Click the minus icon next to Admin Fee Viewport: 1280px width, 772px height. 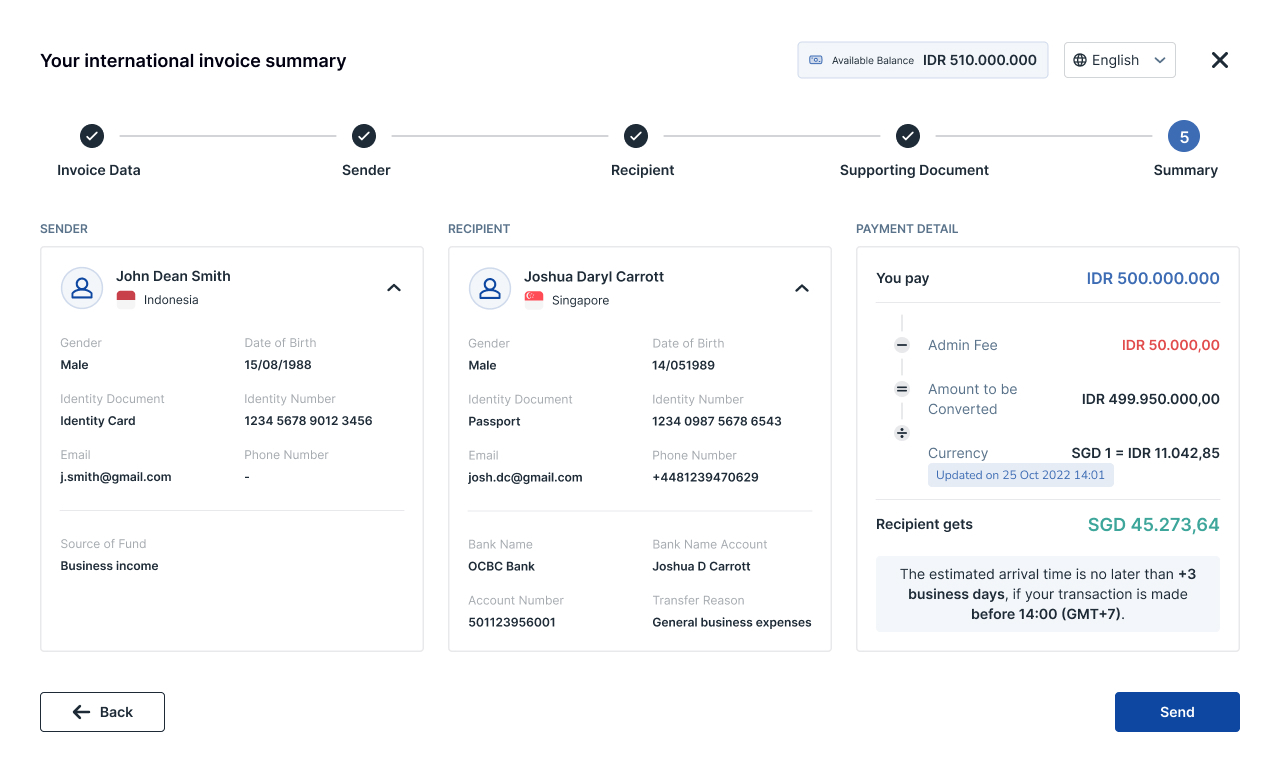coord(902,345)
